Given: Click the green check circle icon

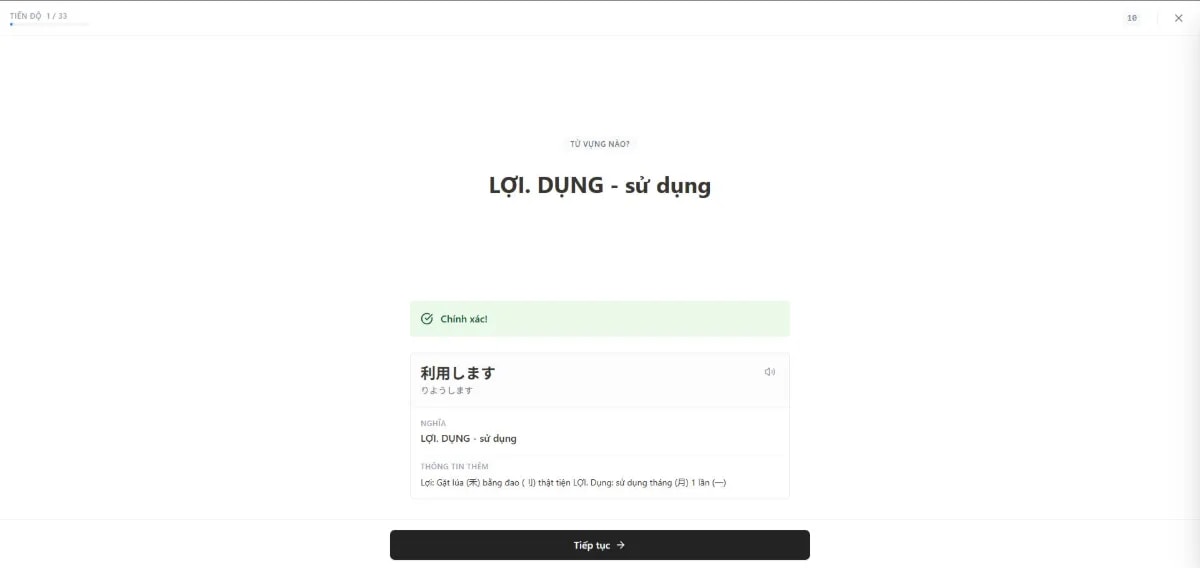Looking at the screenshot, I should [427, 319].
